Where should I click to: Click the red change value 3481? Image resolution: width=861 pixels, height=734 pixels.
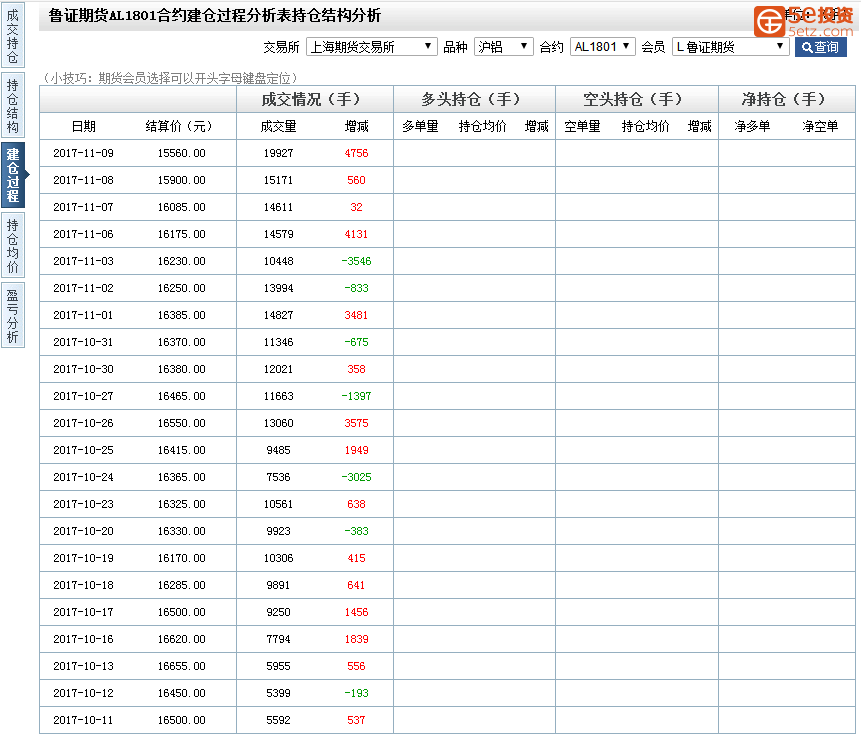(356, 315)
